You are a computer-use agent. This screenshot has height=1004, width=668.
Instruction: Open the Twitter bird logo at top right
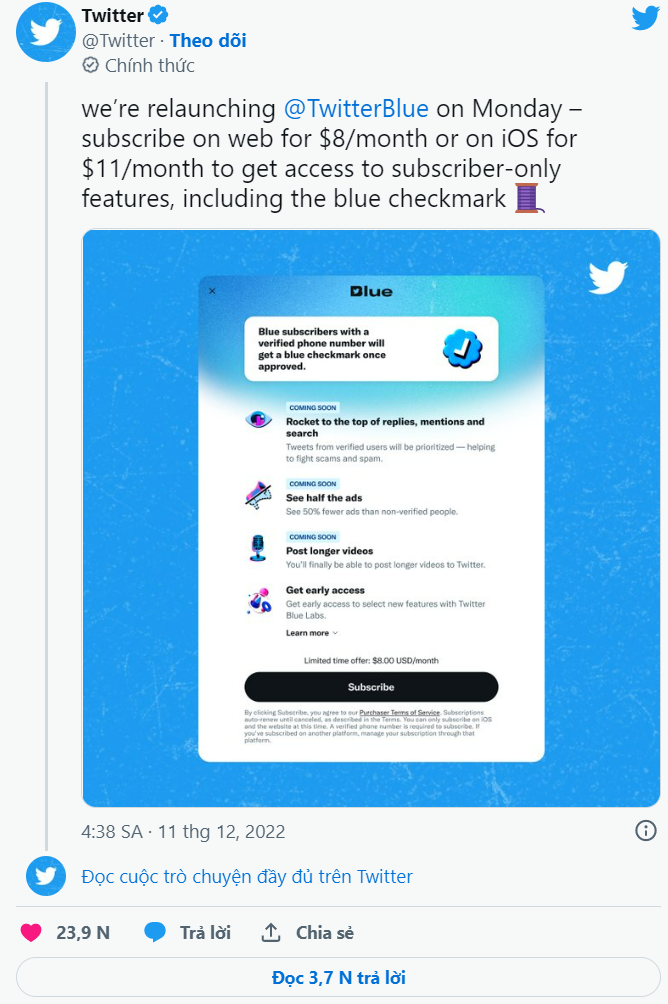645,18
